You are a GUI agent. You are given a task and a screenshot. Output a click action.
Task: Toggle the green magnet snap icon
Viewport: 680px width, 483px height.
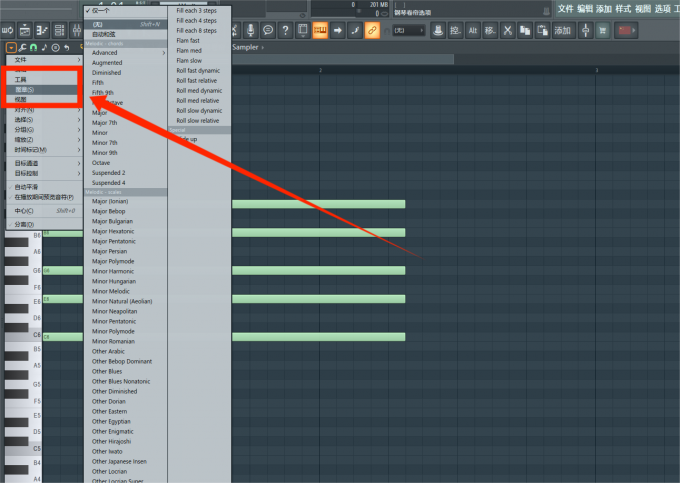coord(33,47)
